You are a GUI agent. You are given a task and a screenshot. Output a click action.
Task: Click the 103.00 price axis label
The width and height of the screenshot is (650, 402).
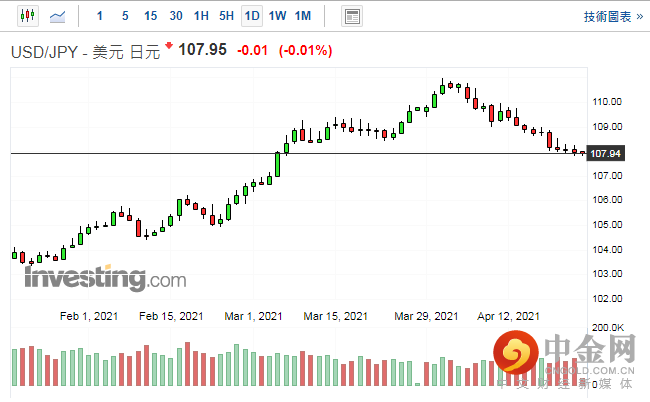607,274
